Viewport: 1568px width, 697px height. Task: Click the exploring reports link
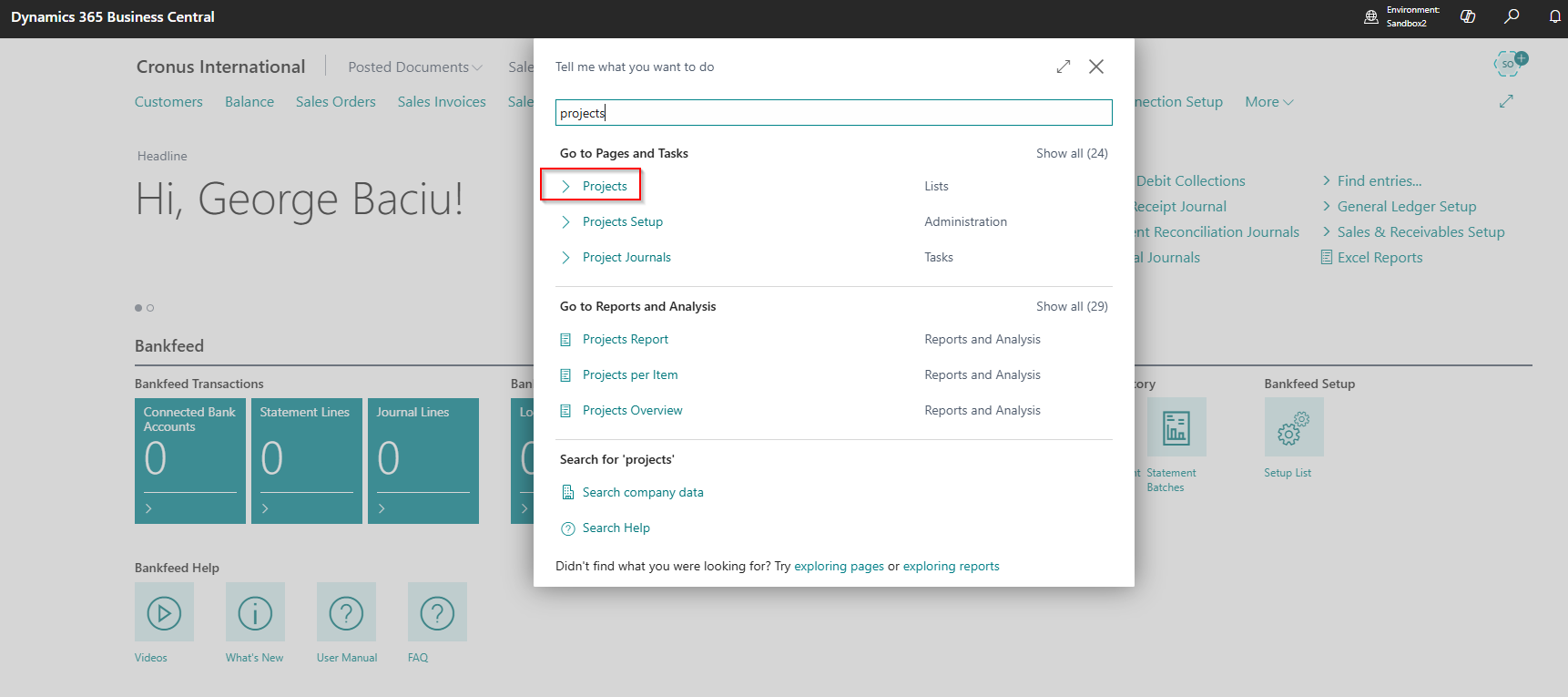pos(951,566)
